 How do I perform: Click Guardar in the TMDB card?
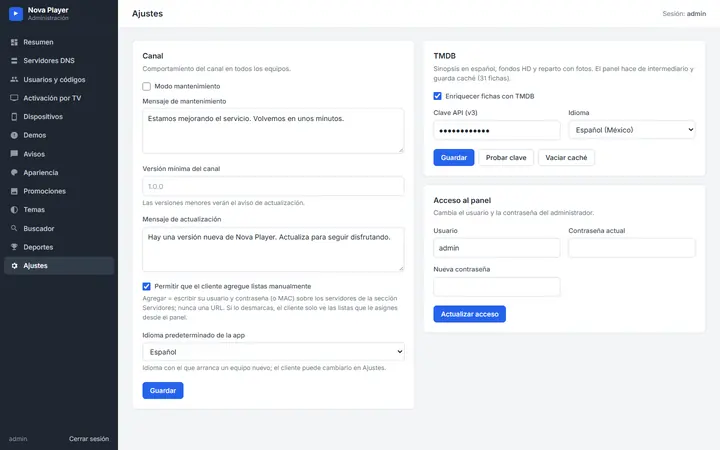[454, 158]
